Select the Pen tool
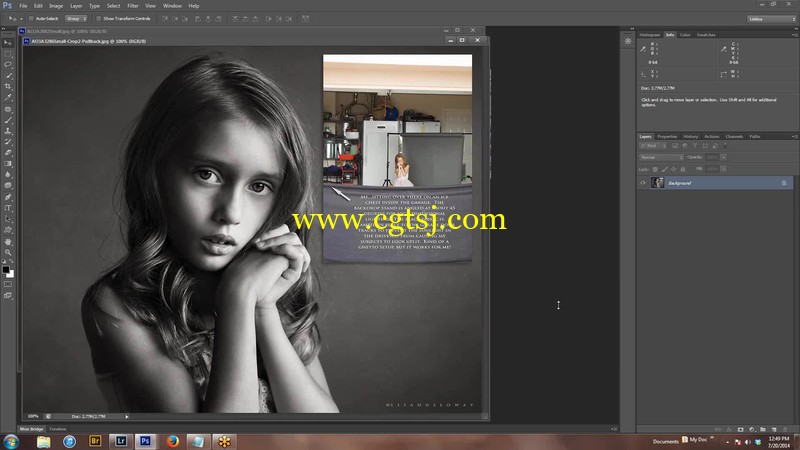The height and width of the screenshot is (450, 800). pos(8,197)
